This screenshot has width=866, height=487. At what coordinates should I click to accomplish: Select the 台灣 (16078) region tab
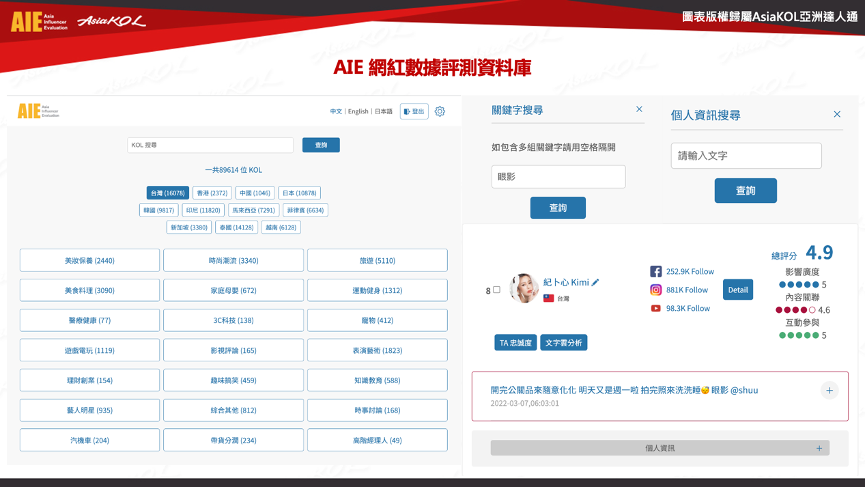point(168,193)
